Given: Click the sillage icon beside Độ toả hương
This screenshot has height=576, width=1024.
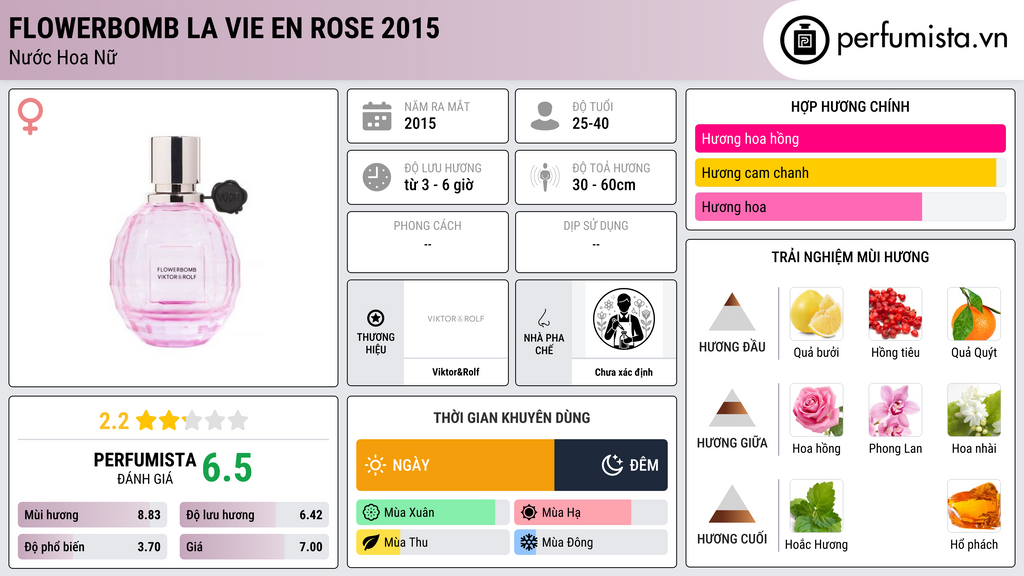Looking at the screenshot, I should coord(545,177).
